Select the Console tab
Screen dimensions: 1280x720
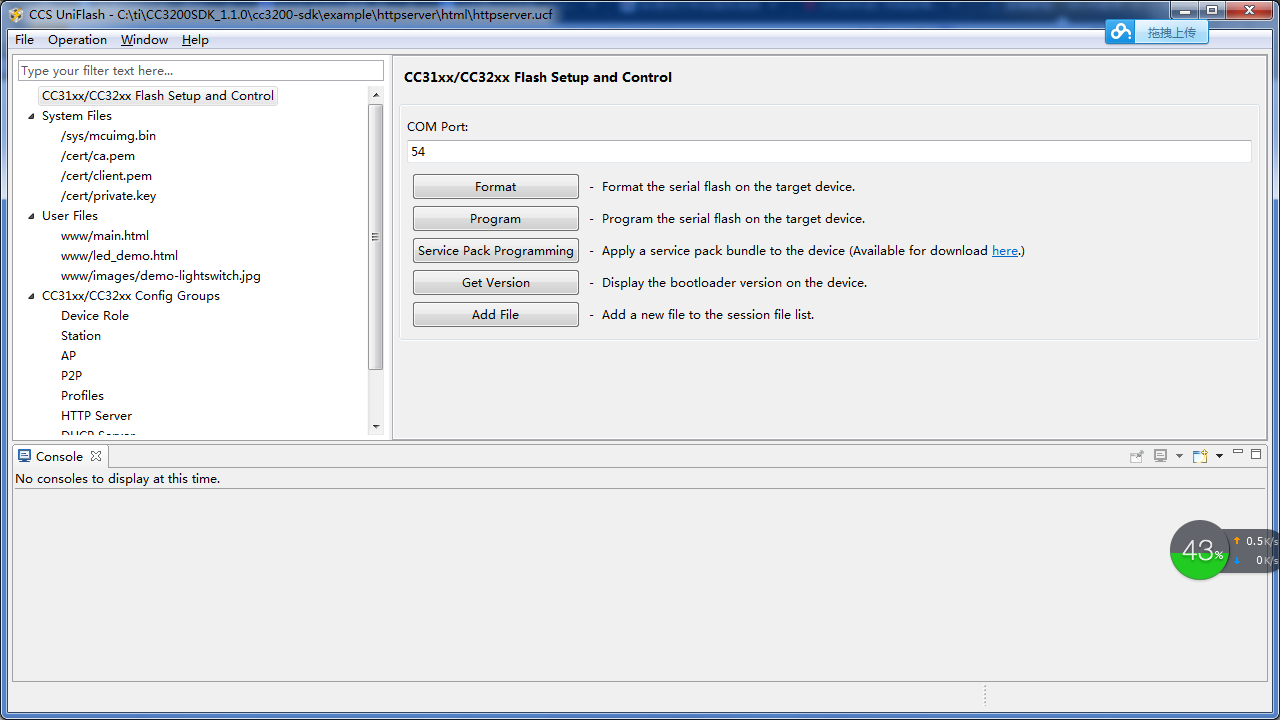pyautogui.click(x=60, y=456)
